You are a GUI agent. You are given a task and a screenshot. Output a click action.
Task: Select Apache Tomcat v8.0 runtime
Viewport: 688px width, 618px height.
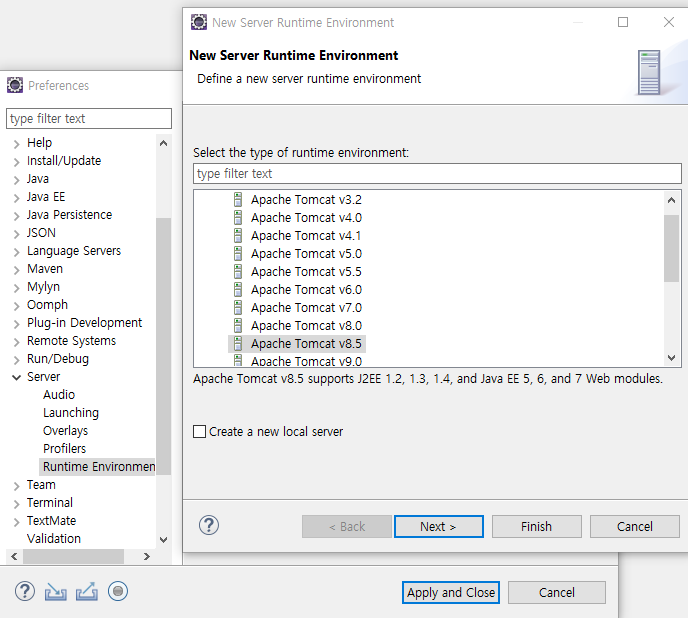(306, 326)
